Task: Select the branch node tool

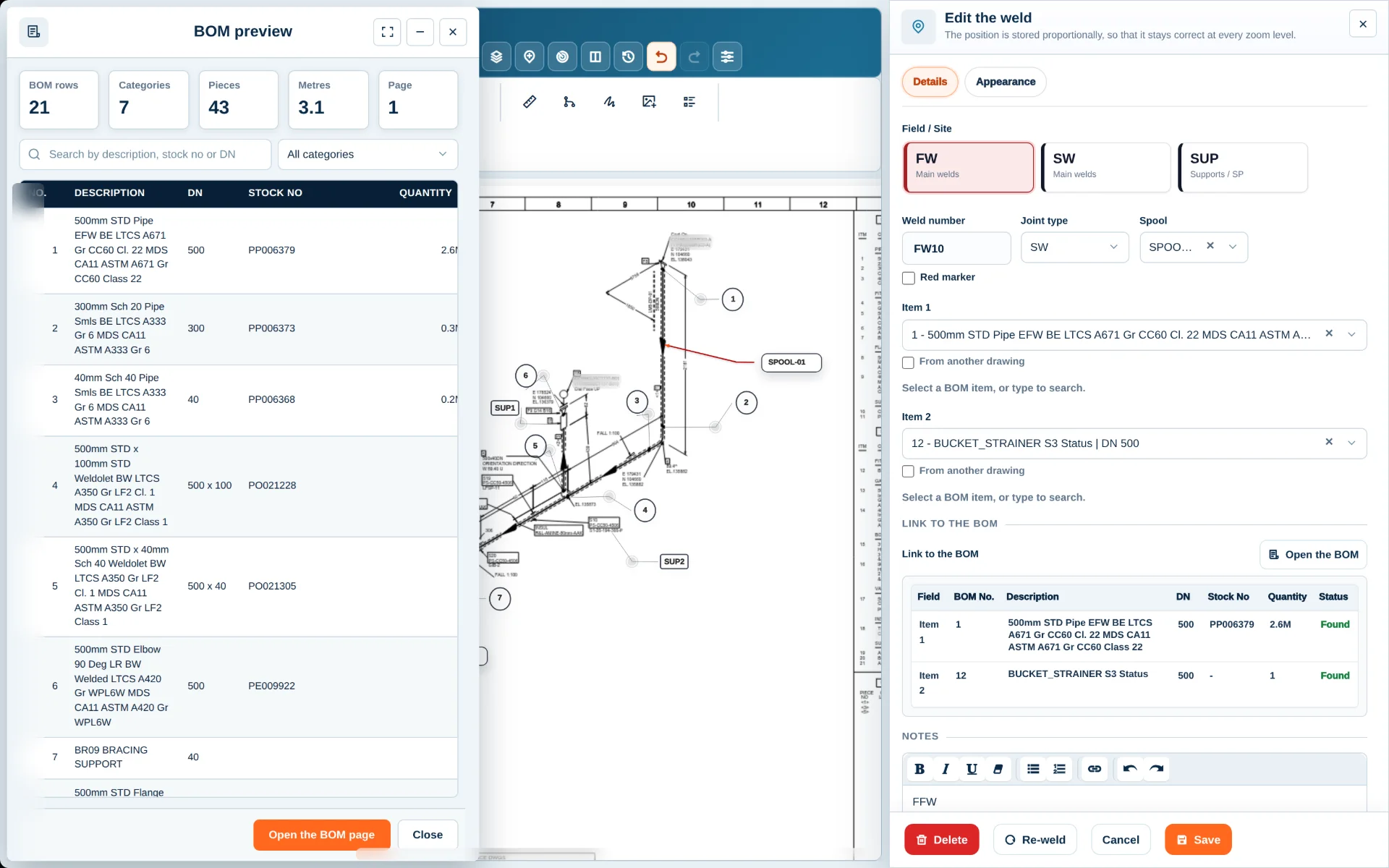Action: [569, 102]
